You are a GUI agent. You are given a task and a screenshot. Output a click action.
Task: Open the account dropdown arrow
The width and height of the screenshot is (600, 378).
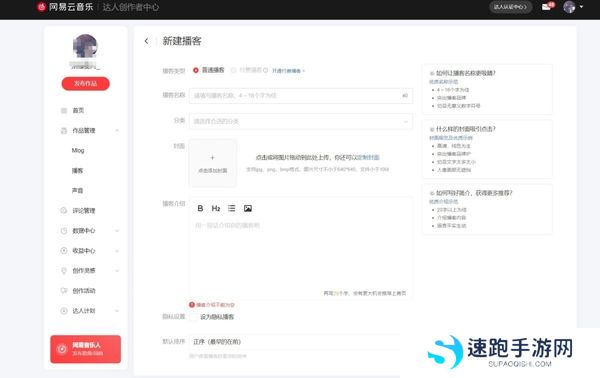click(581, 7)
